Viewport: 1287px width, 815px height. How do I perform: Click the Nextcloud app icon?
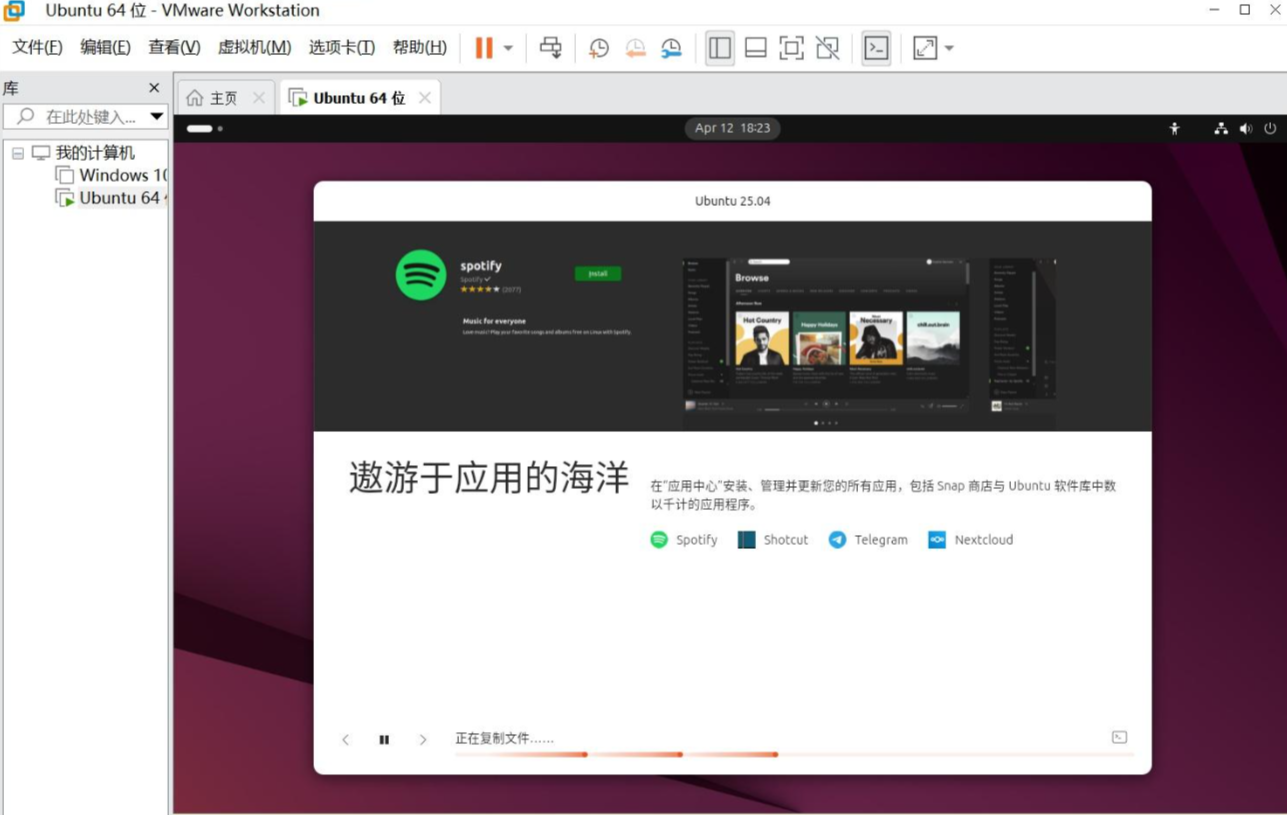(937, 540)
